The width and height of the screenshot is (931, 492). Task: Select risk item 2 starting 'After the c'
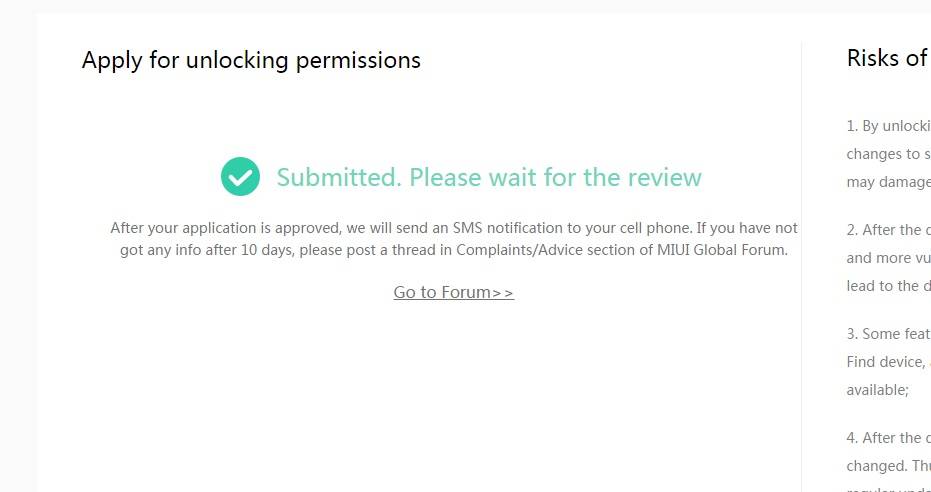coord(888,230)
